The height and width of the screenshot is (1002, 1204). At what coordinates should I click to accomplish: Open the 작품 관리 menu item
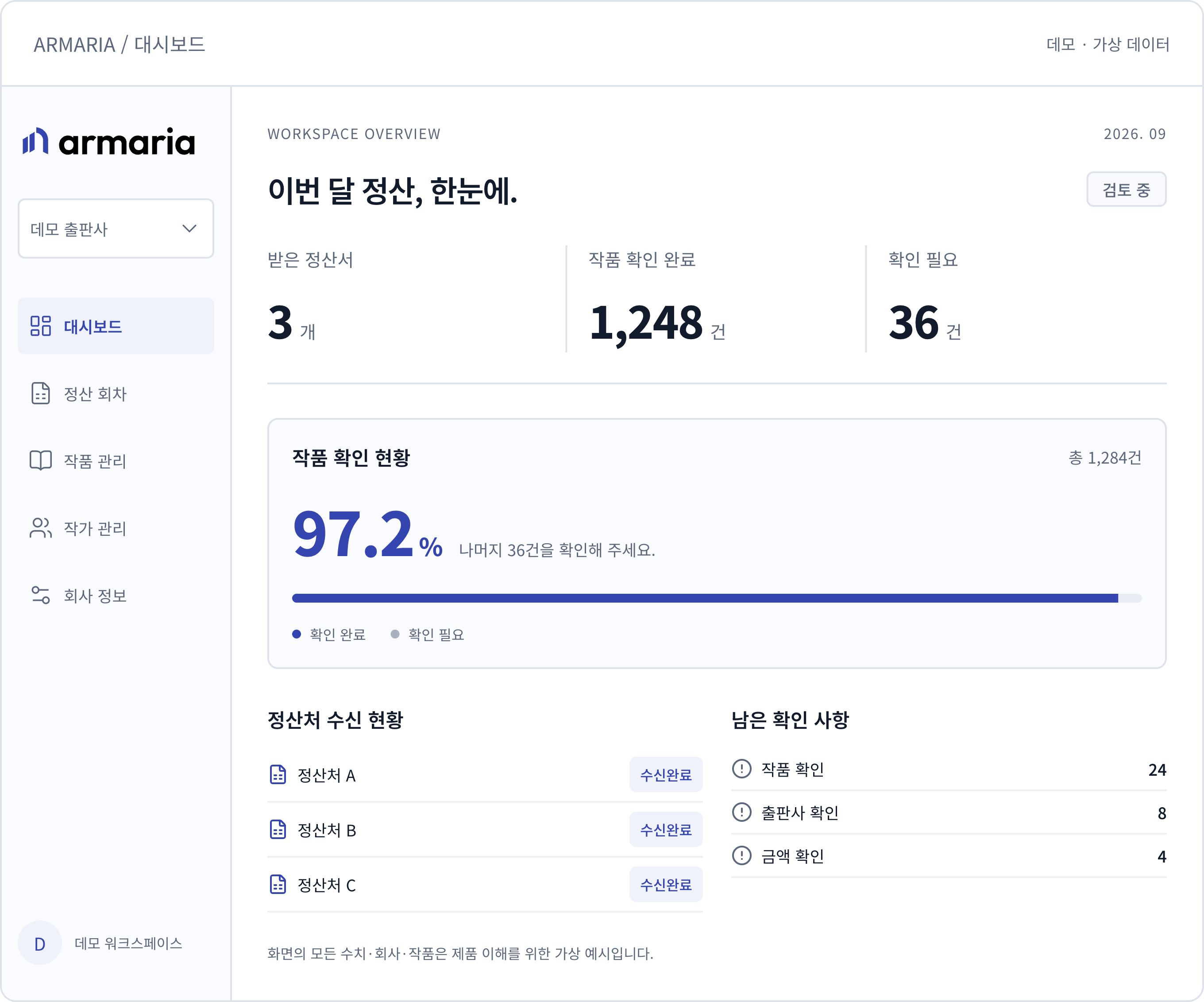(116, 460)
